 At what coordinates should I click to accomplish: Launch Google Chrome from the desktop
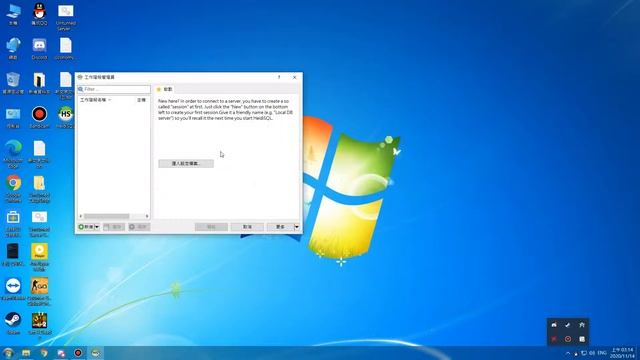(x=13, y=189)
